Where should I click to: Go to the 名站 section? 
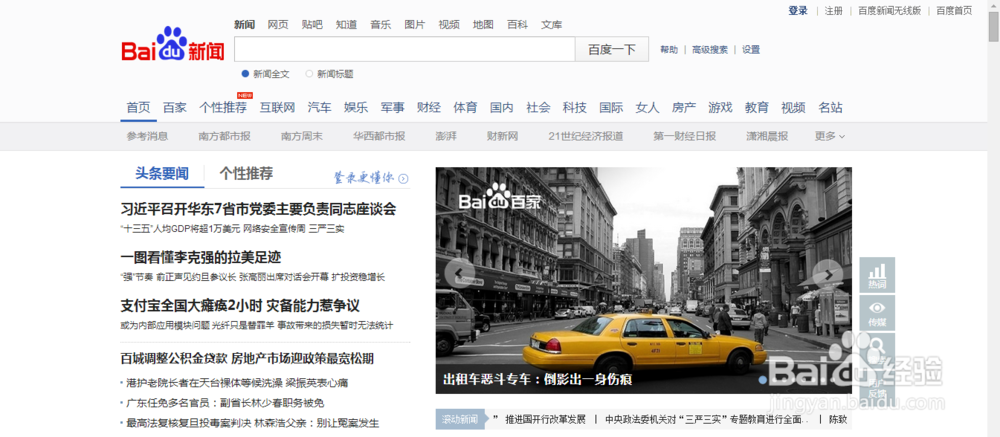[x=830, y=108]
